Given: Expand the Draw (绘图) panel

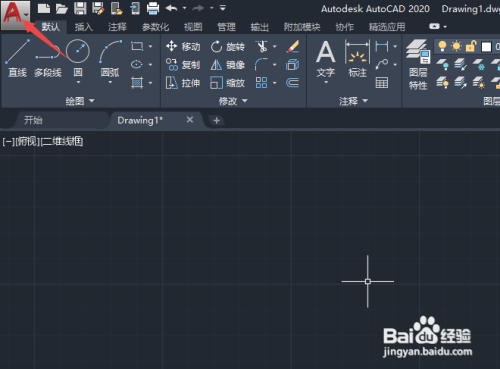Looking at the screenshot, I should click(x=80, y=101).
